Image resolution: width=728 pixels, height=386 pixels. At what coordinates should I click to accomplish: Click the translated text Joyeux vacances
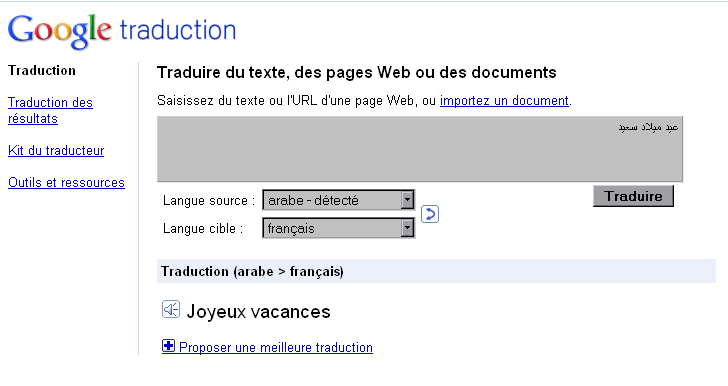tap(259, 312)
